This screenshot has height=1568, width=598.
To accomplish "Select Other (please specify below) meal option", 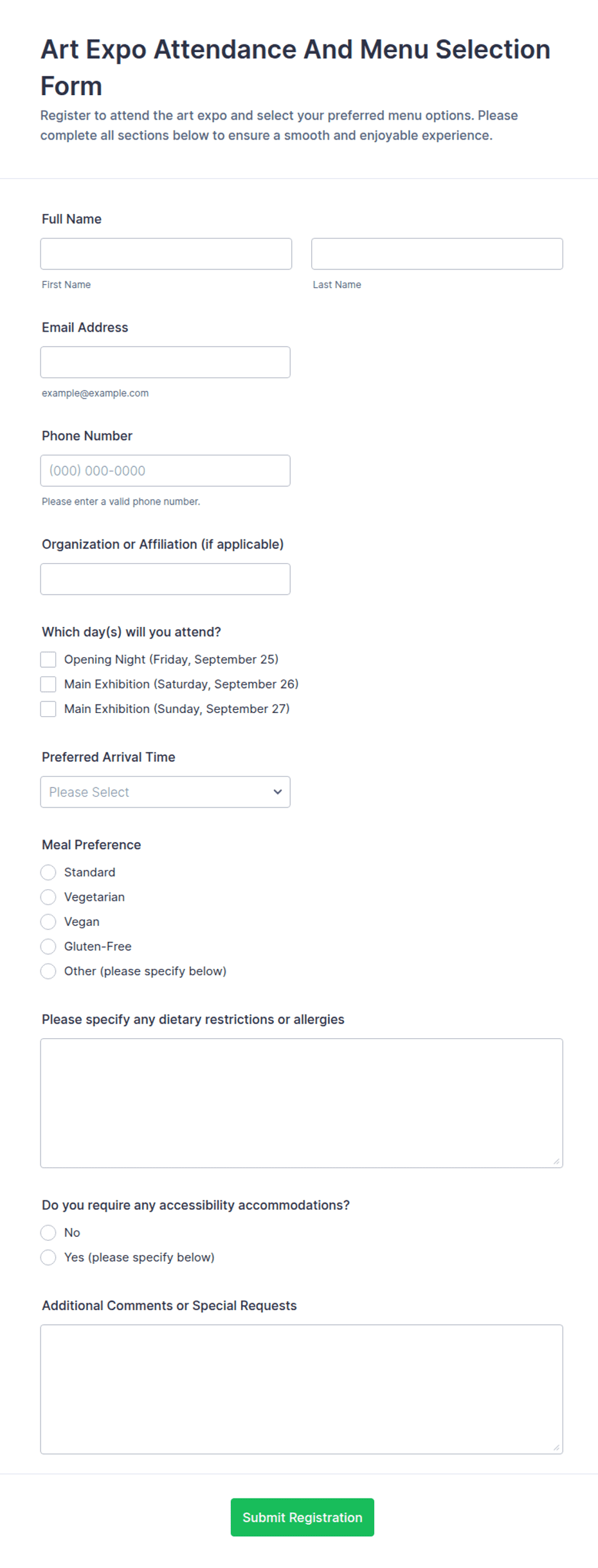I will [48, 971].
